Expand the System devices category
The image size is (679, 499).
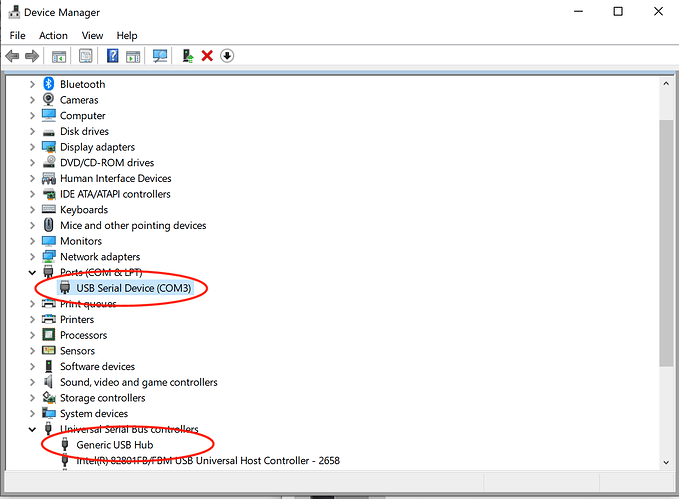(x=32, y=414)
